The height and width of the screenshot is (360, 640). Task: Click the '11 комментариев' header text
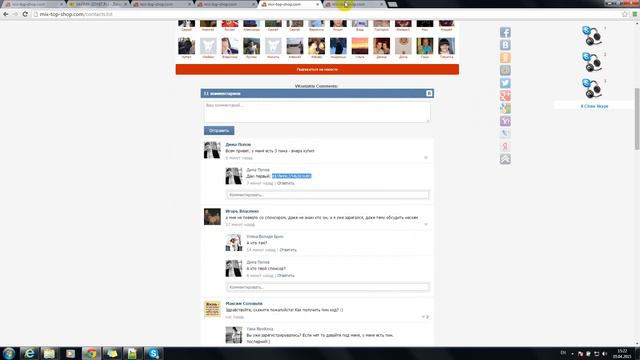coord(222,93)
